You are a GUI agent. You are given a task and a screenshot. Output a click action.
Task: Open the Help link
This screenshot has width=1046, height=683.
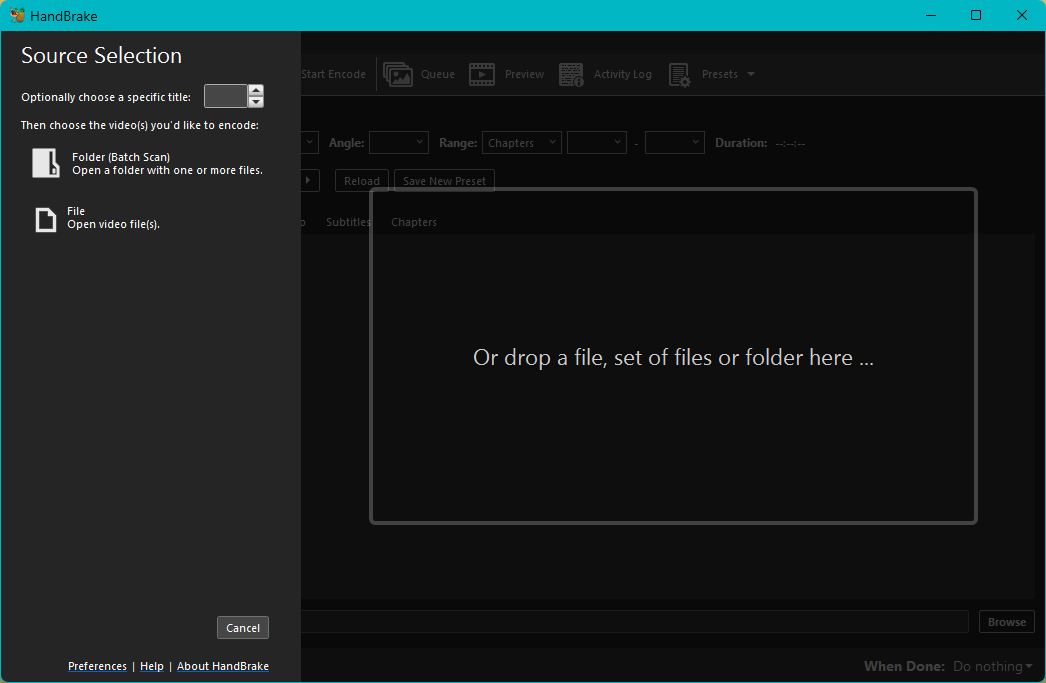pos(151,666)
